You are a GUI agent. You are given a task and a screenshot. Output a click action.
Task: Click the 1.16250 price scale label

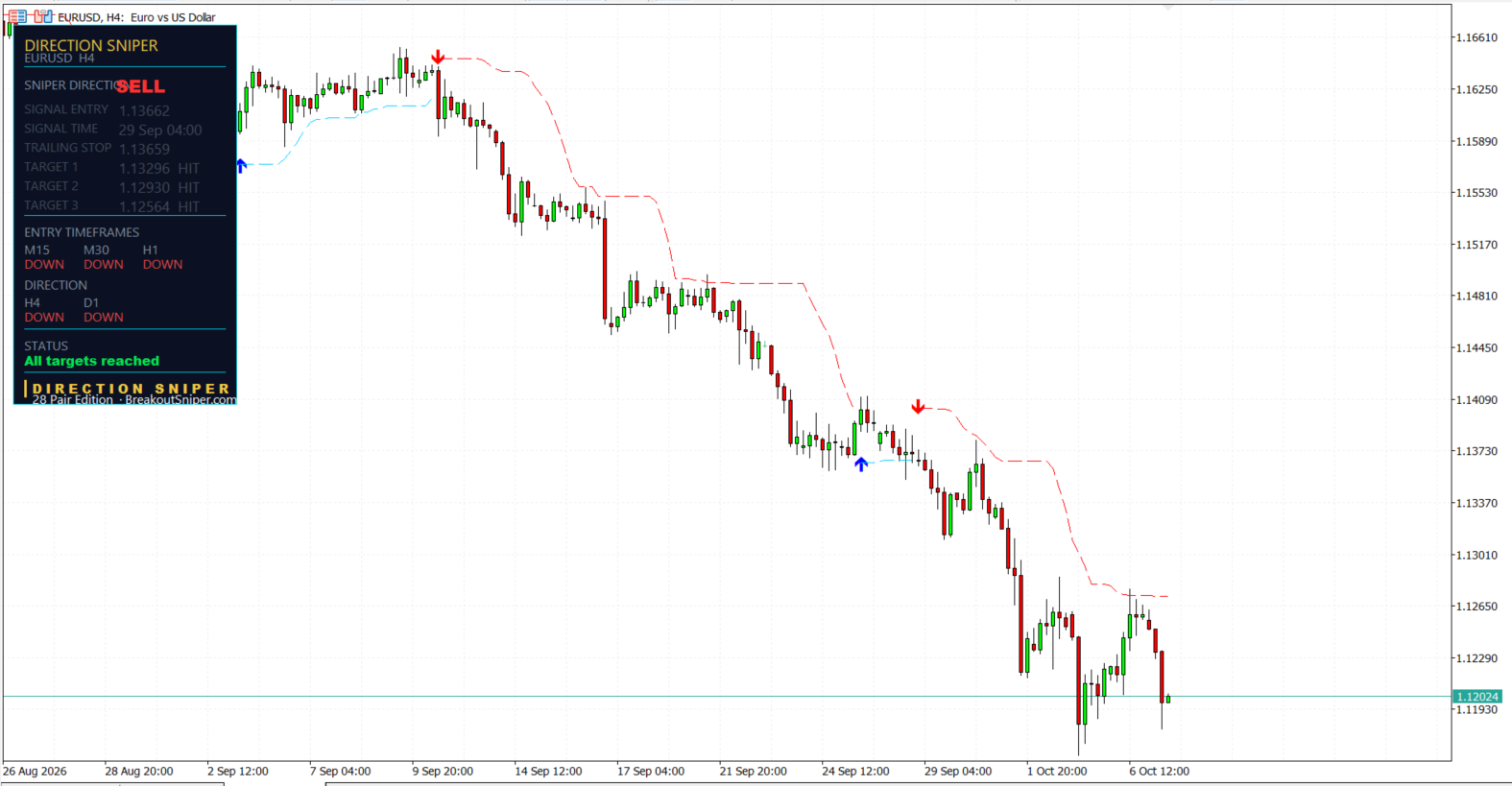point(1476,89)
